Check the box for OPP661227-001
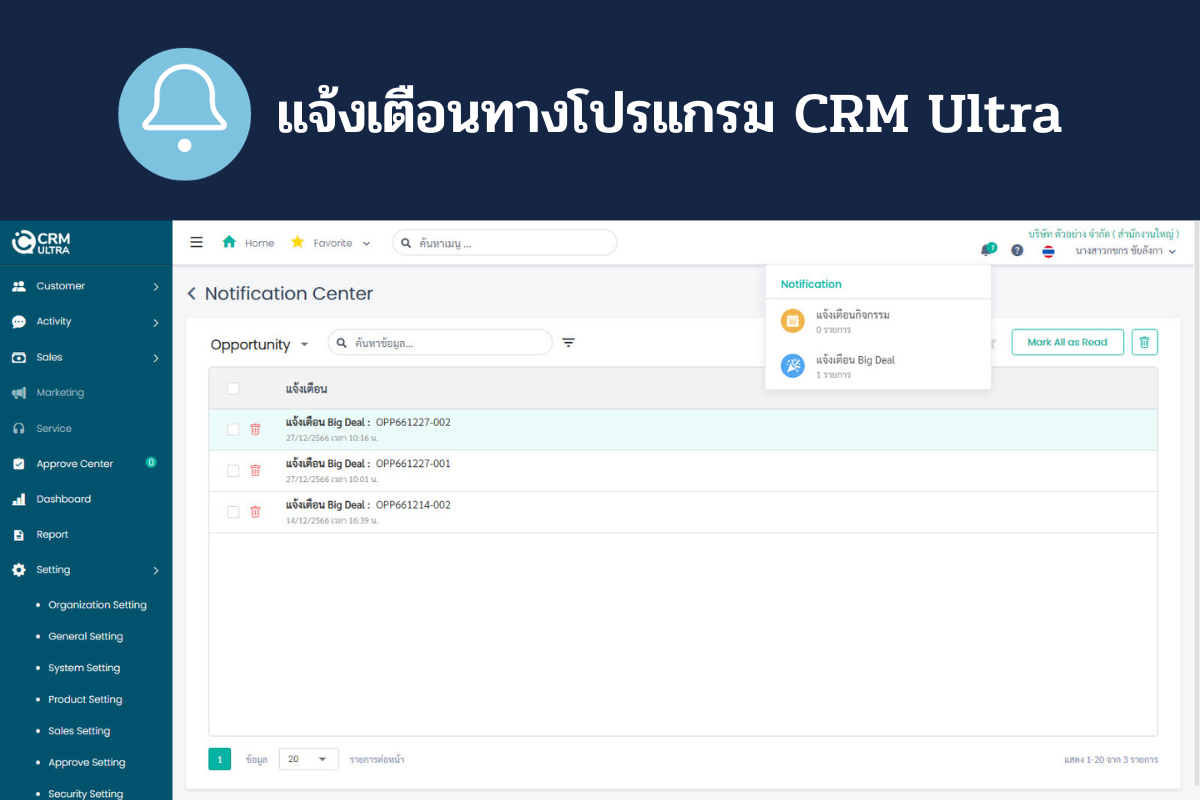Screen dimensions: 1200x800 (x=233, y=470)
